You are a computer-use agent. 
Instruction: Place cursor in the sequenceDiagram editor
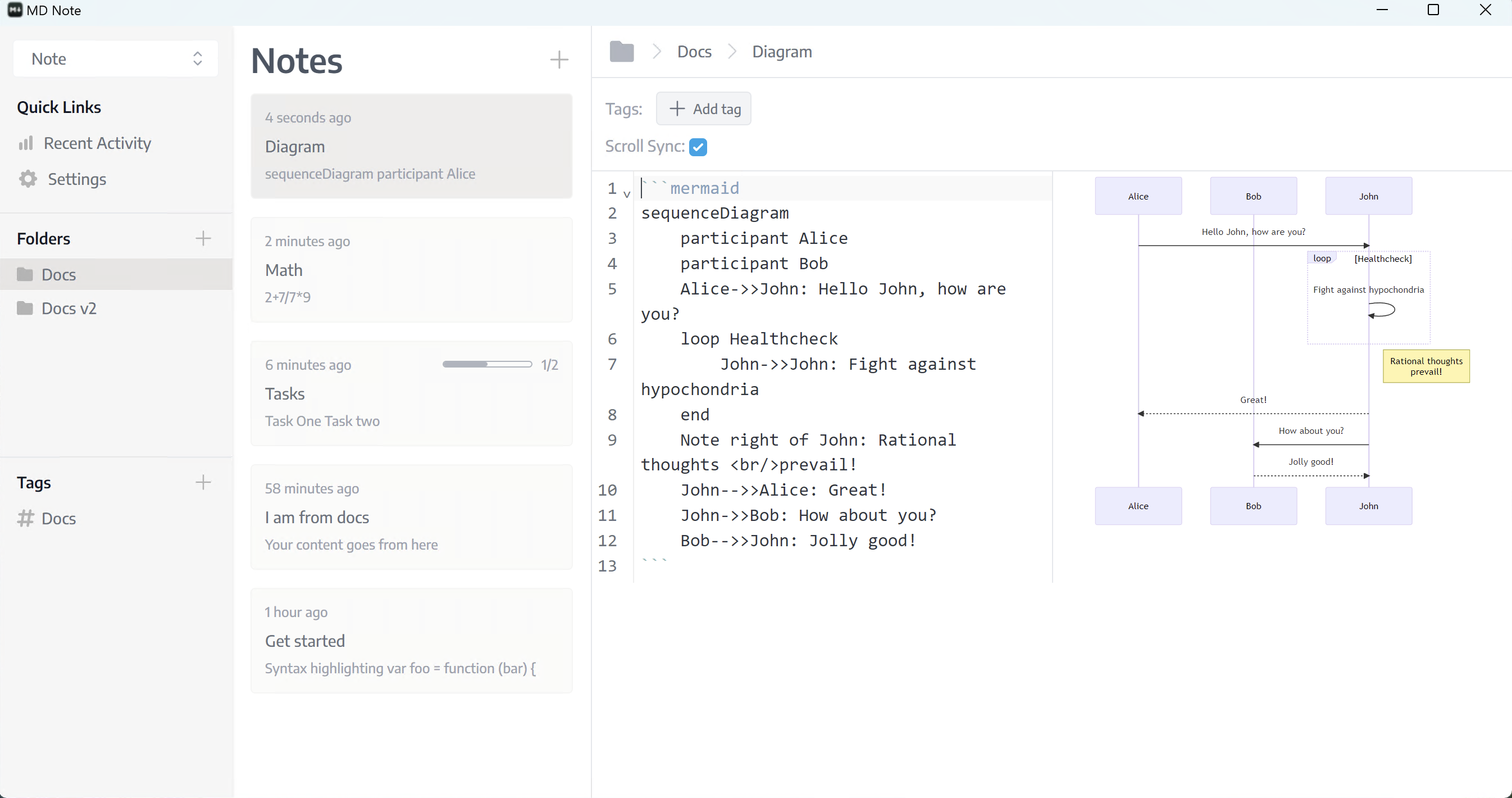pos(822,352)
